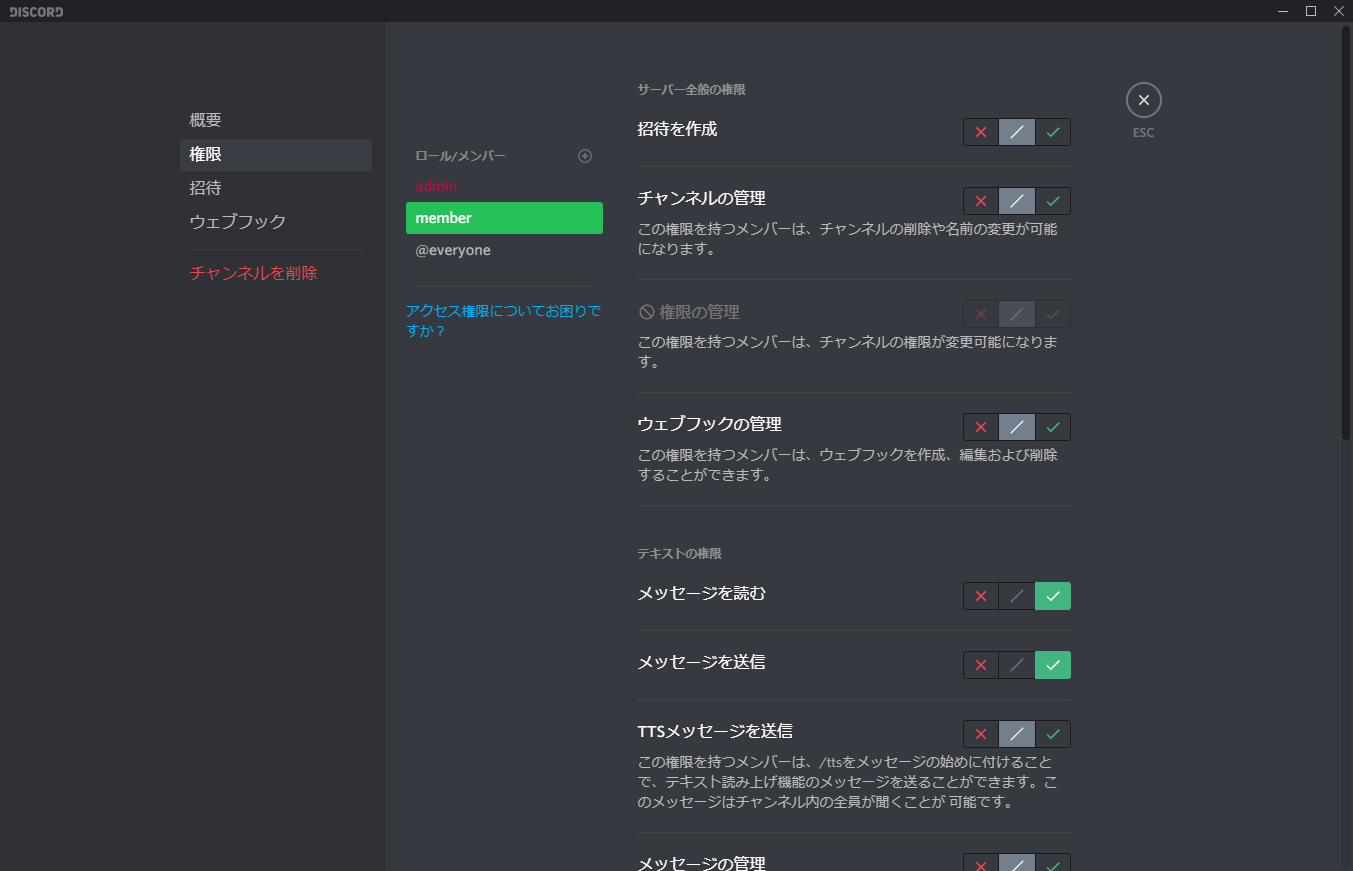Screen dimensions: 1353x871
Task: Select the @everyone role
Action: (x=504, y=250)
